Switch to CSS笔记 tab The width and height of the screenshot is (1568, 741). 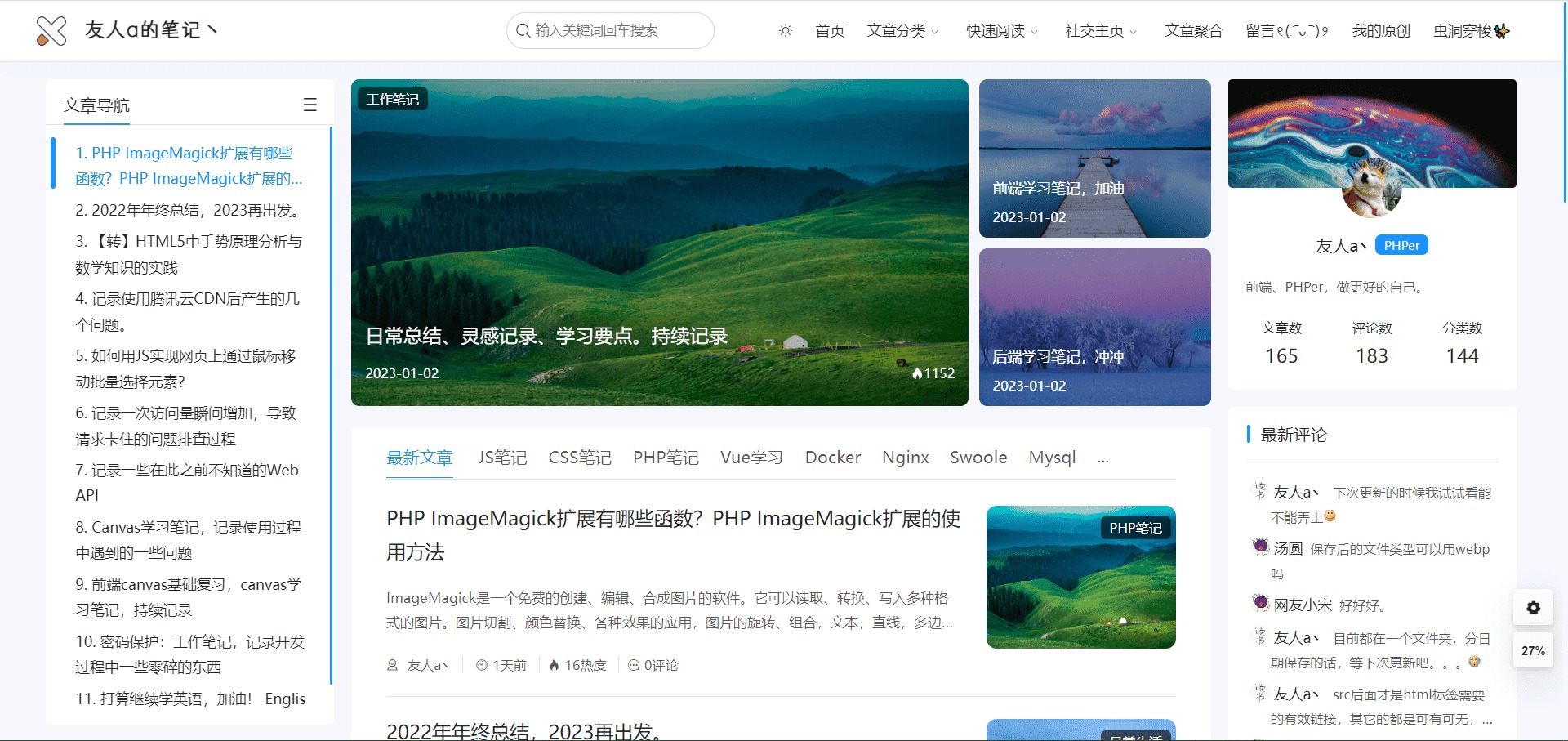[x=580, y=458]
